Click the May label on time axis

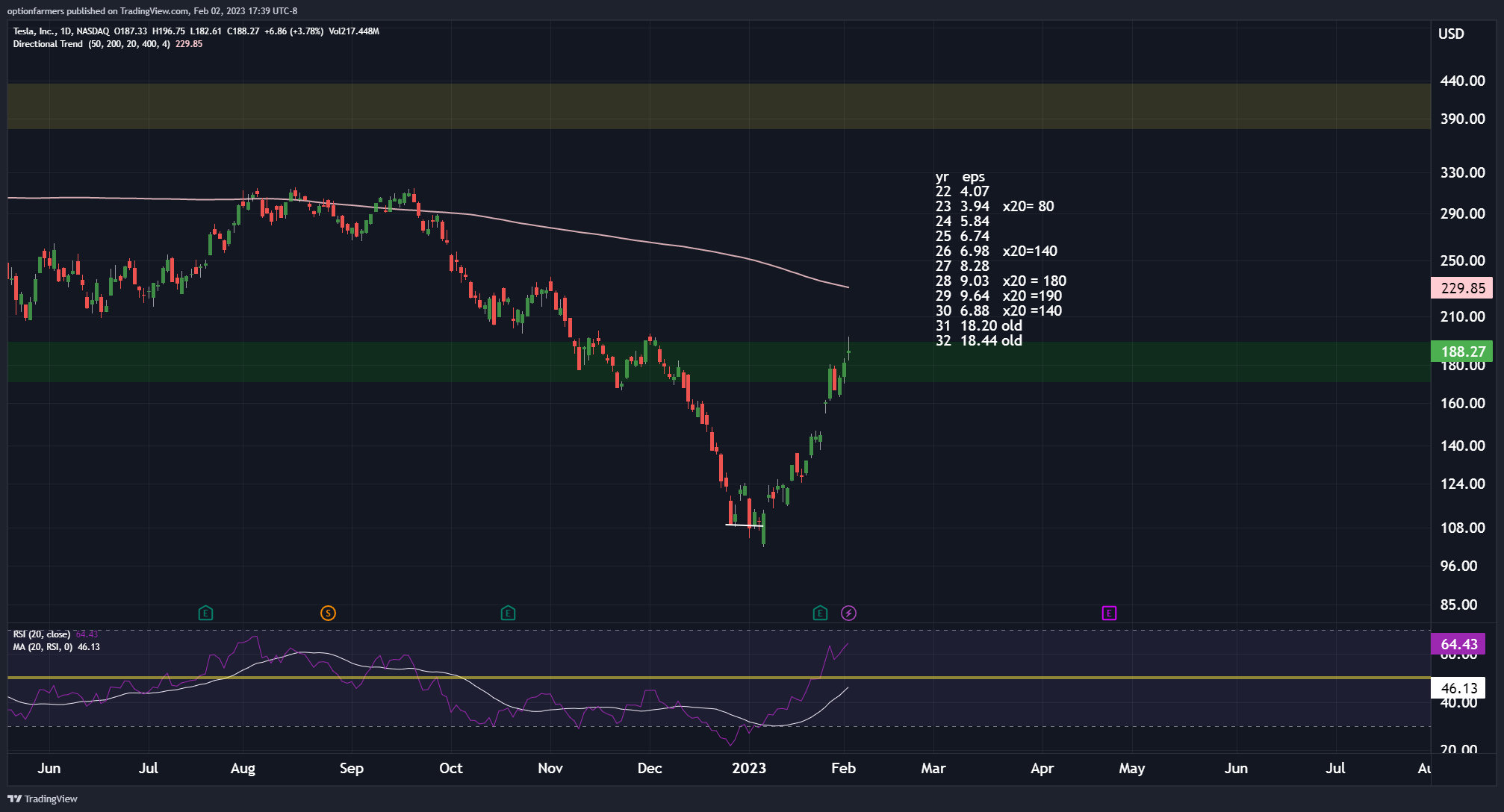pyautogui.click(x=1131, y=768)
